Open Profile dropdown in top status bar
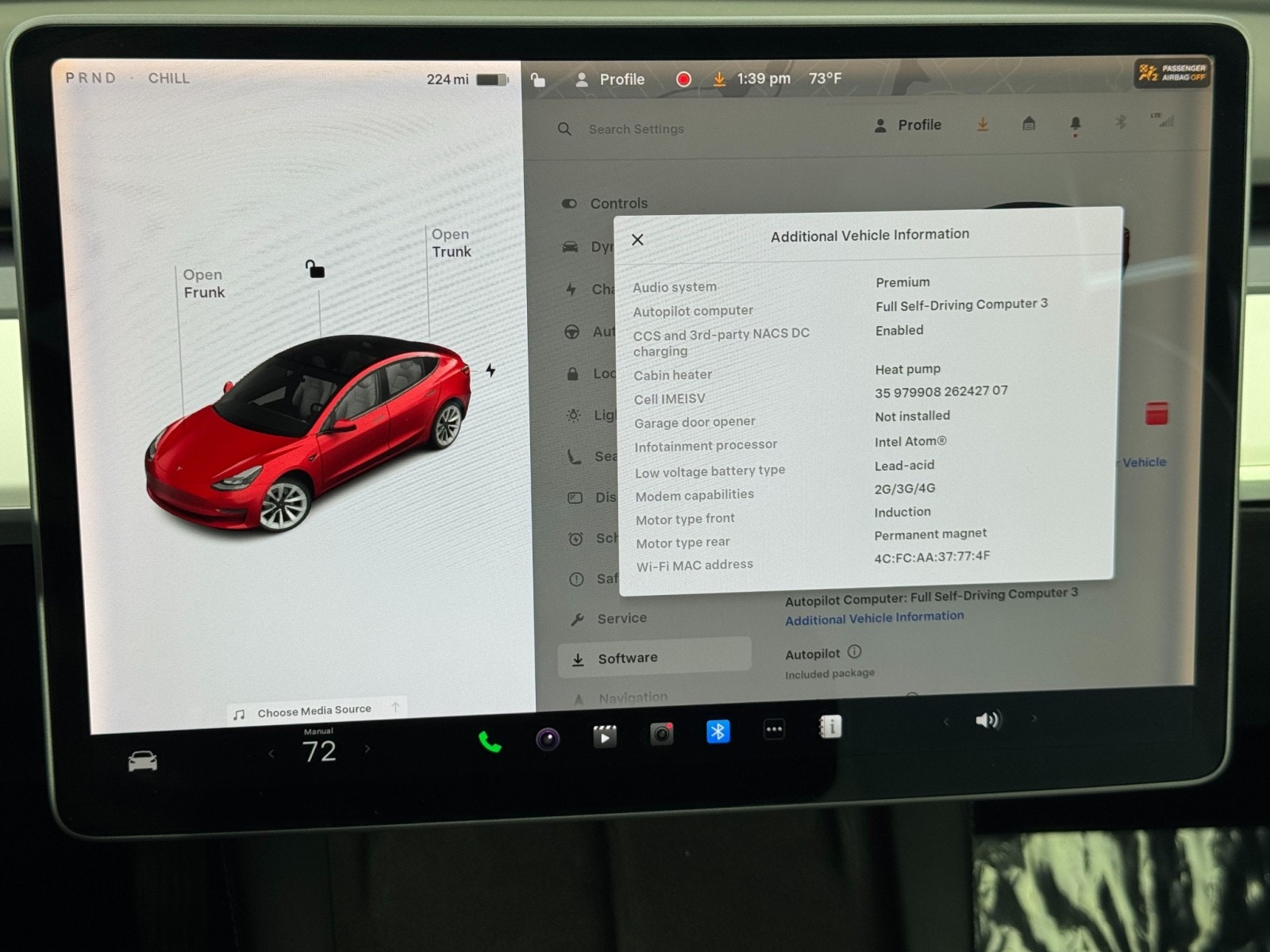This screenshot has width=1270, height=952. [610, 79]
